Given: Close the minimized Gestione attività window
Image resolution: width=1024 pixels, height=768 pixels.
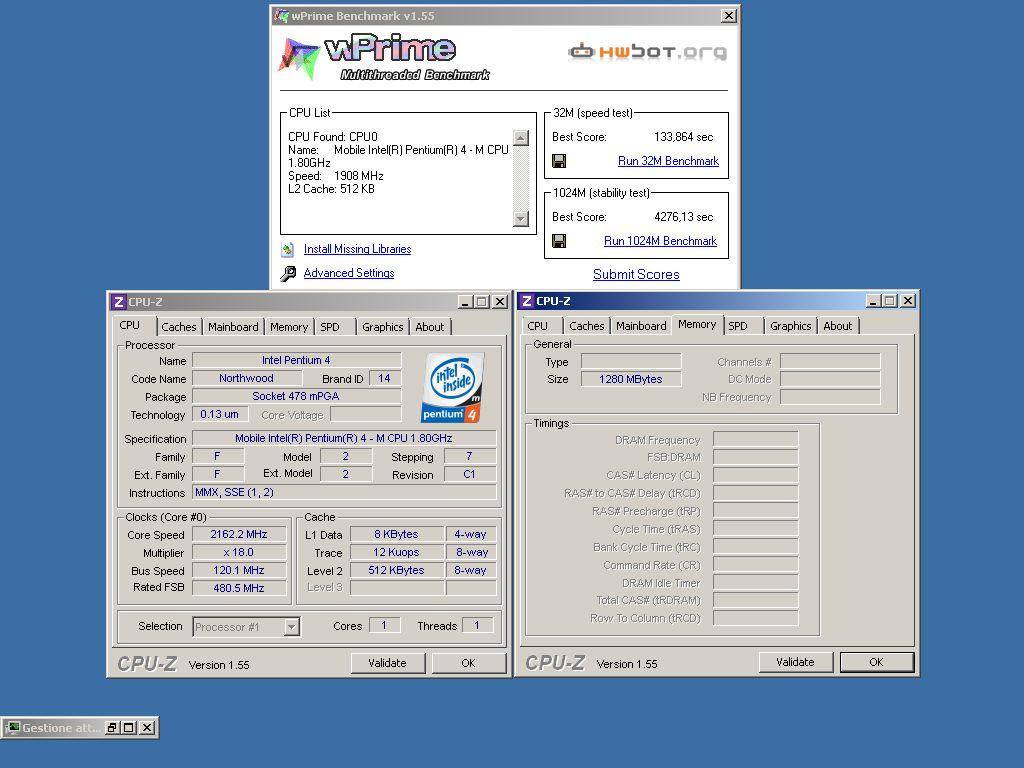Looking at the screenshot, I should click(147, 728).
